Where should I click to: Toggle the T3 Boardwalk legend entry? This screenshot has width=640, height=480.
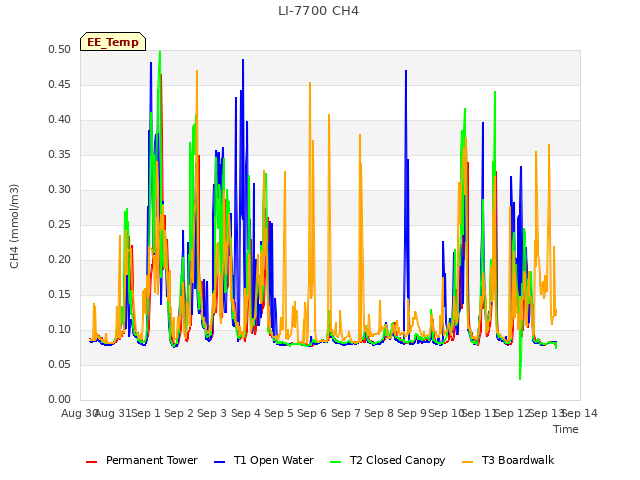click(x=508, y=460)
